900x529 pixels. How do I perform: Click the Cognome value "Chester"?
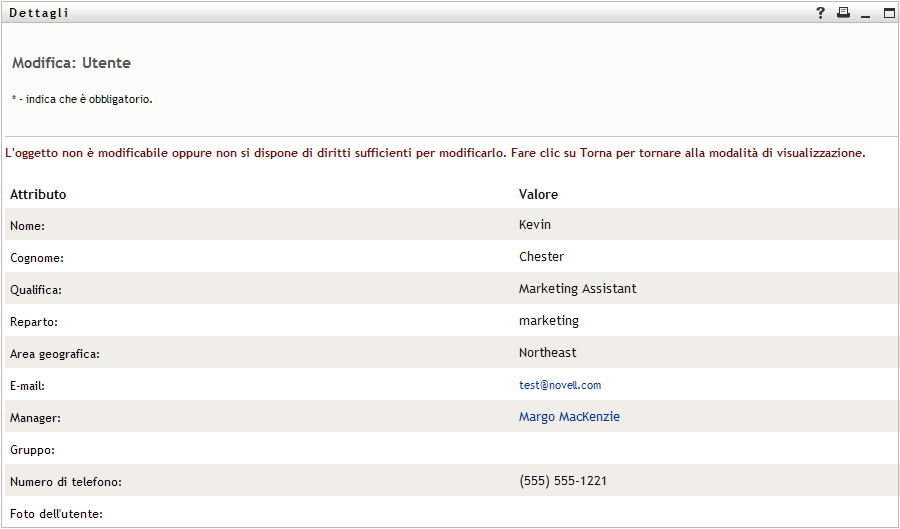(541, 257)
